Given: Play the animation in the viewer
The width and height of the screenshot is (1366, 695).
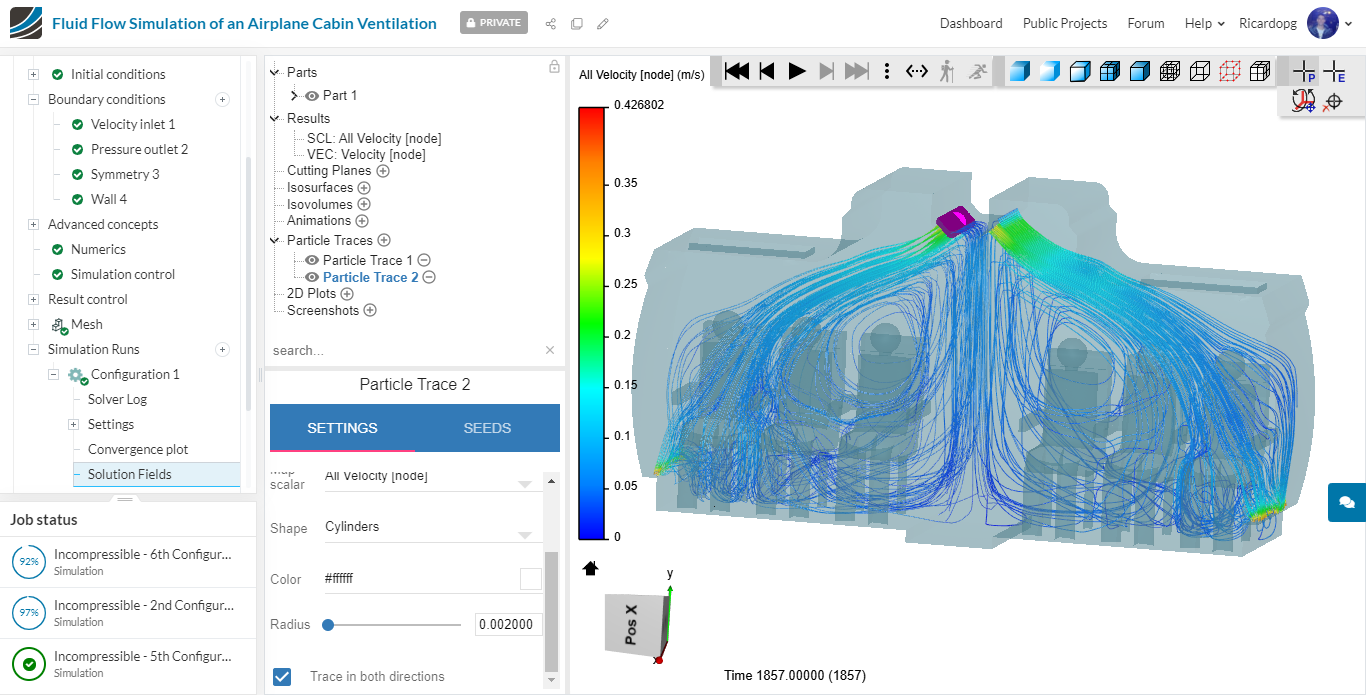Looking at the screenshot, I should click(x=797, y=71).
